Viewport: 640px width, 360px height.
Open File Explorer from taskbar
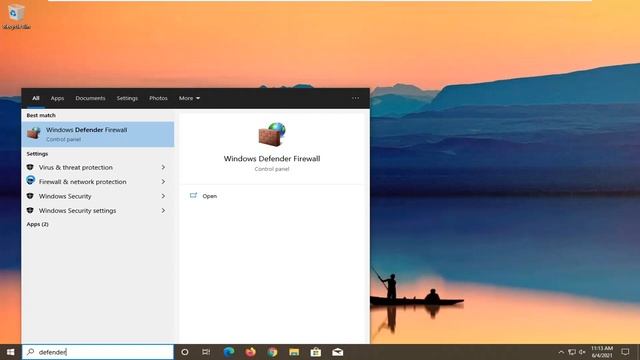(x=294, y=352)
